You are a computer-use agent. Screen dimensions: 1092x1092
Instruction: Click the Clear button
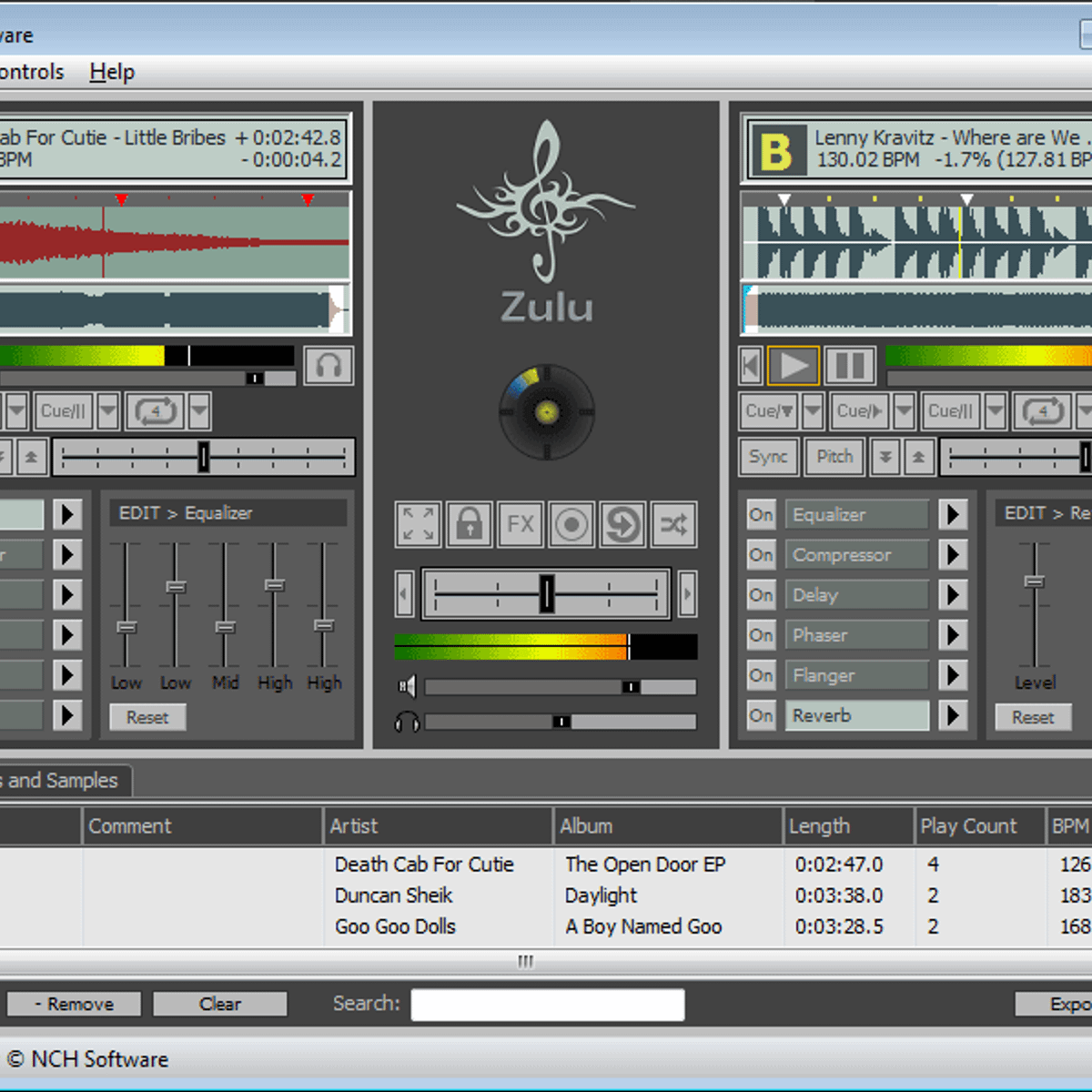point(220,1004)
